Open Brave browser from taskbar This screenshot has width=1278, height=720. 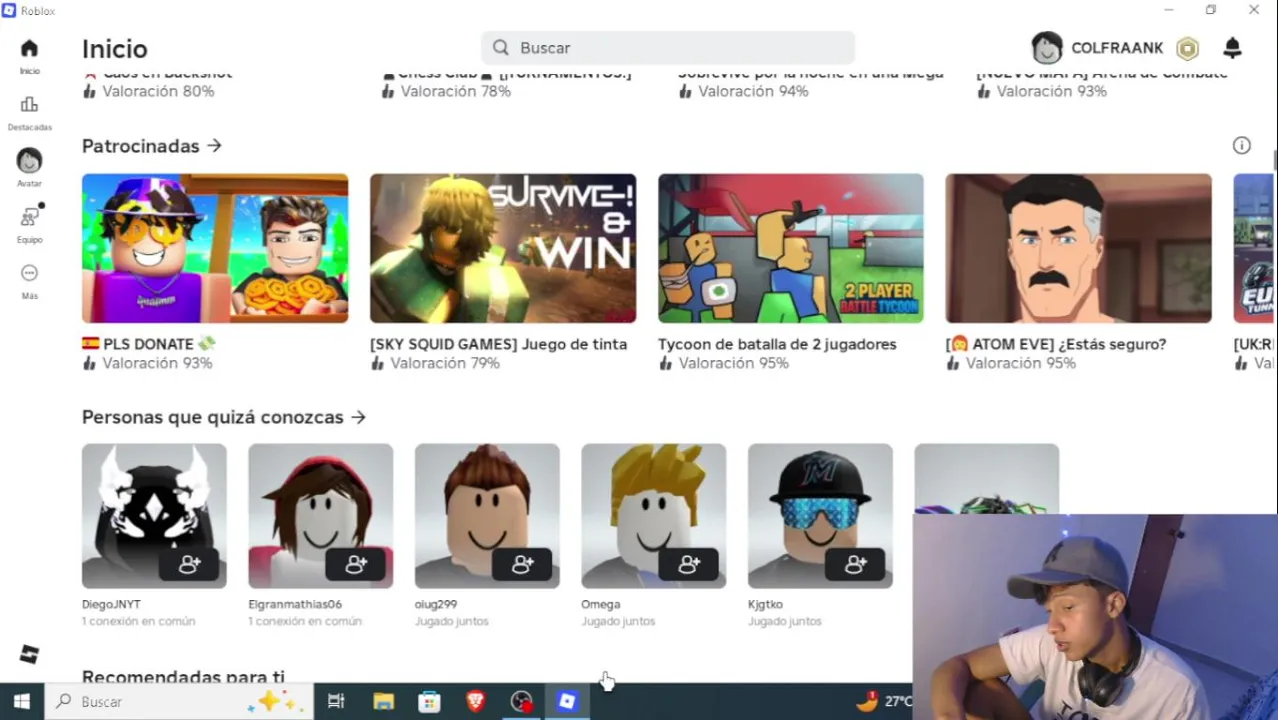(x=475, y=702)
